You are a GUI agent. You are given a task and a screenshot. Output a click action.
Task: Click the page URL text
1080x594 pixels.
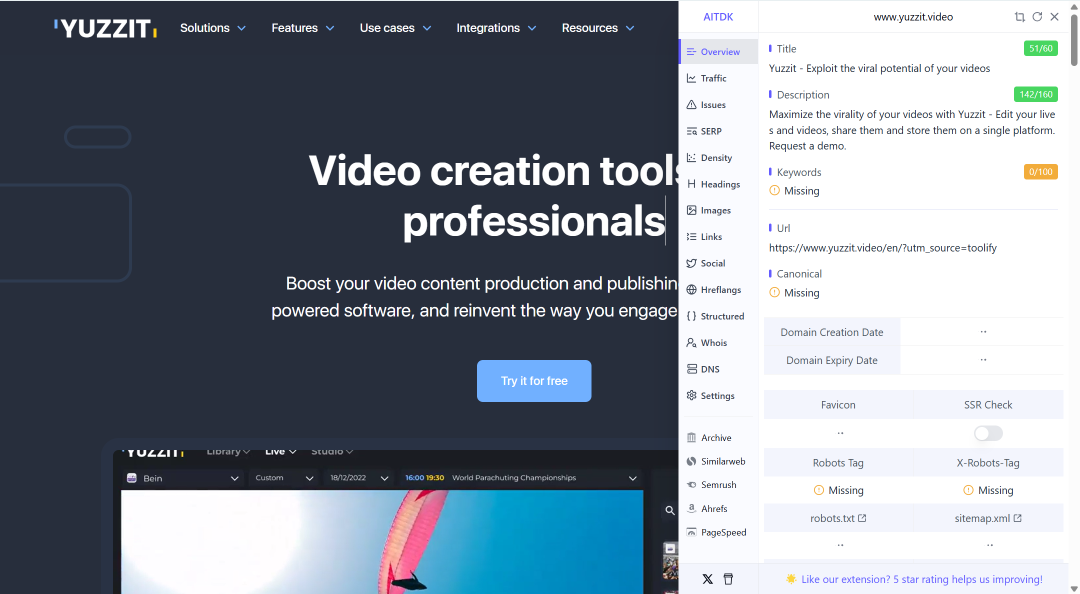point(882,248)
